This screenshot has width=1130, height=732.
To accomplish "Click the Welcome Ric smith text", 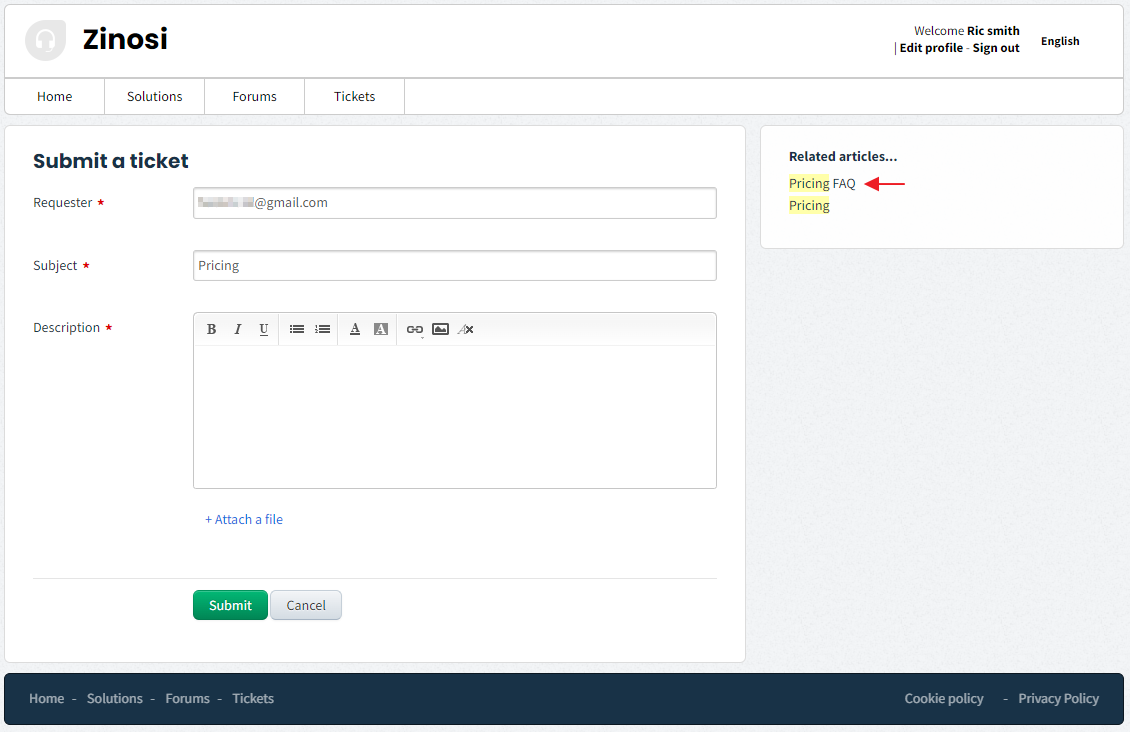I will (x=967, y=31).
